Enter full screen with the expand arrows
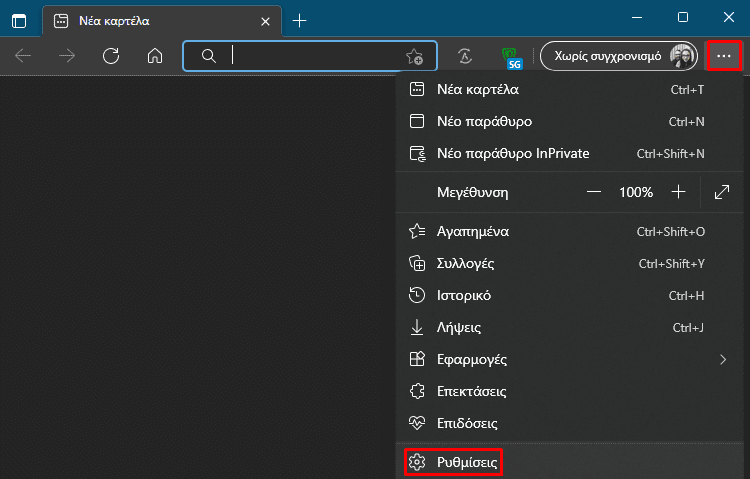Image resolution: width=750 pixels, height=479 pixels. (722, 192)
